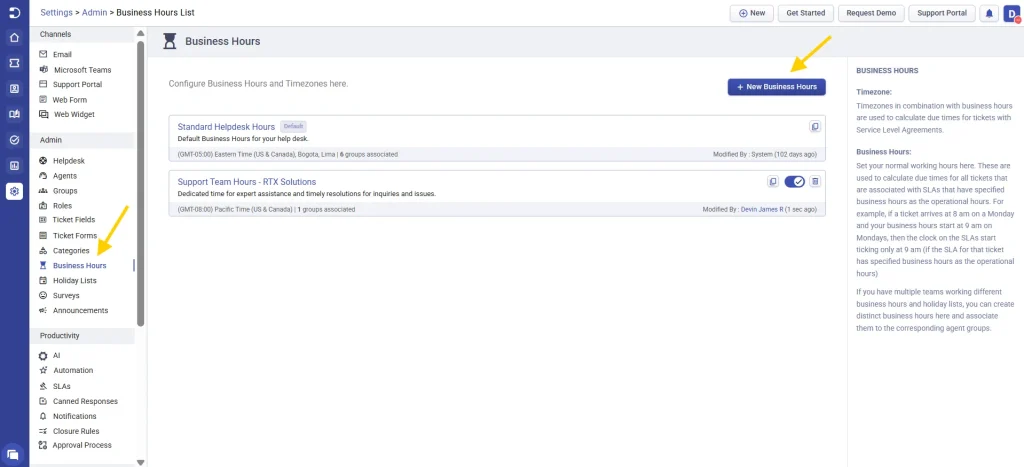1024x467 pixels.
Task: Select the Settings gear icon in rail
Action: coord(14,191)
